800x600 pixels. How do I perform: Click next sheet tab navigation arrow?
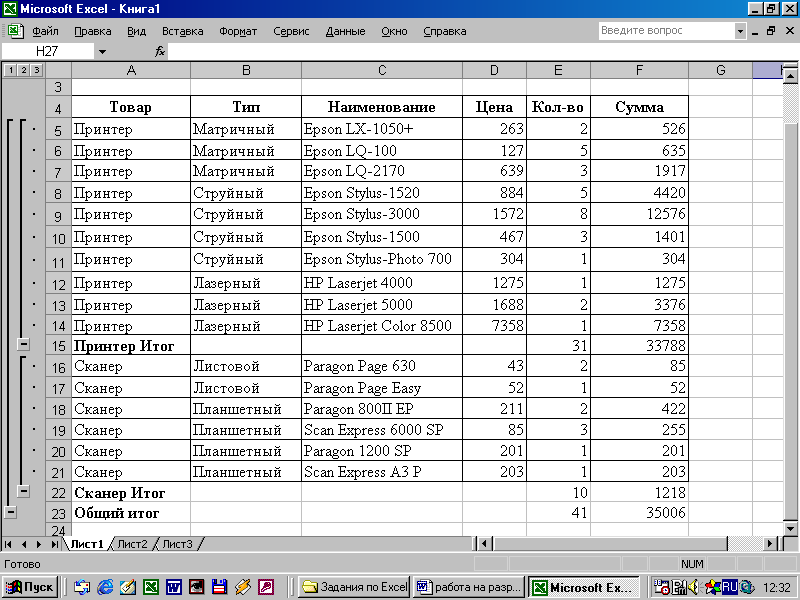[x=39, y=544]
